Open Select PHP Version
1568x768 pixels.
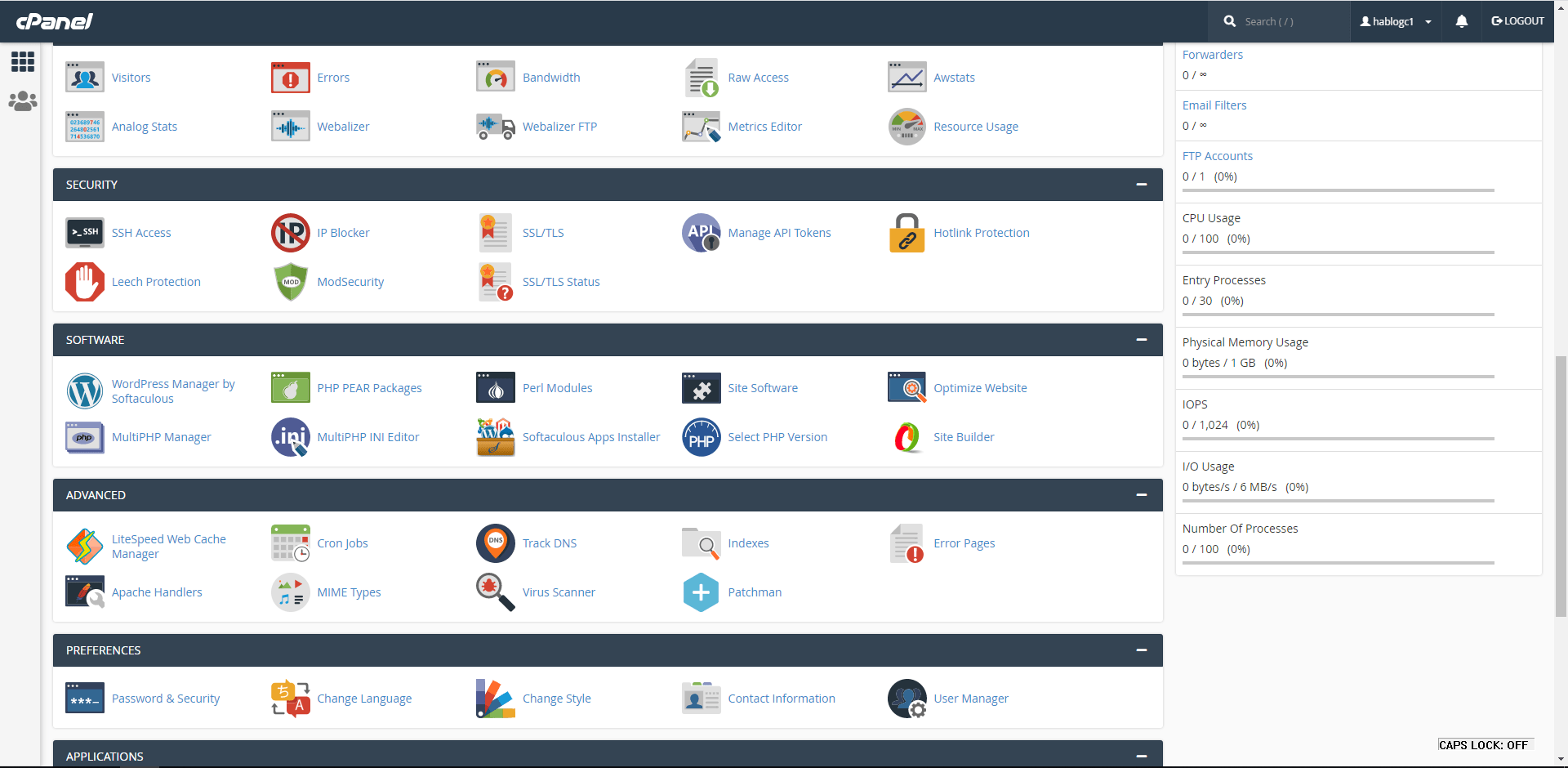click(x=777, y=436)
